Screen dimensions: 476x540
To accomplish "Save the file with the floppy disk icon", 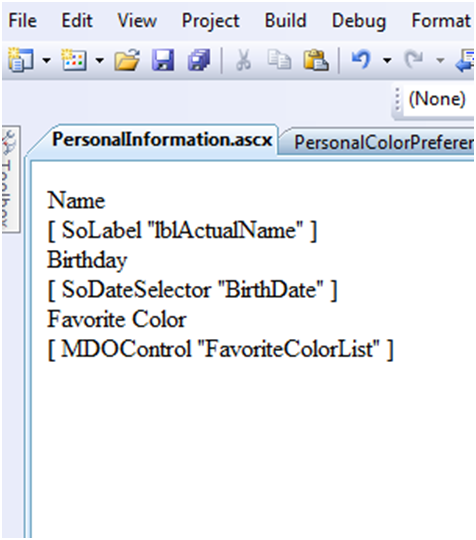I will 163,60.
